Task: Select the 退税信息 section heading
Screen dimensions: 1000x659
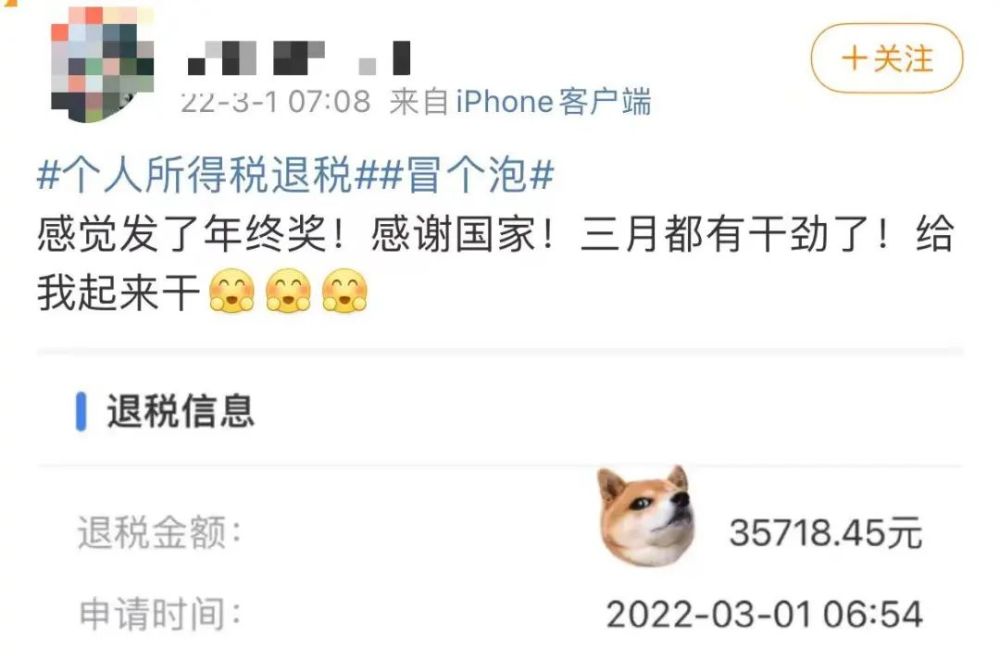Action: [180, 411]
